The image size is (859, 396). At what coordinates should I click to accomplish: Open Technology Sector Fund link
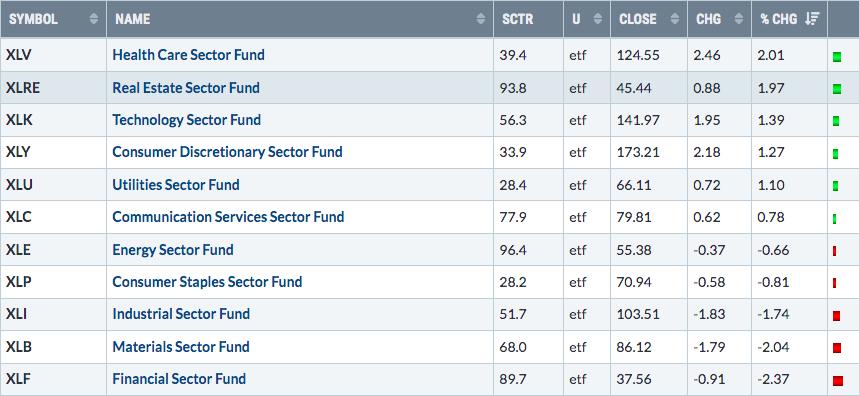(186, 120)
